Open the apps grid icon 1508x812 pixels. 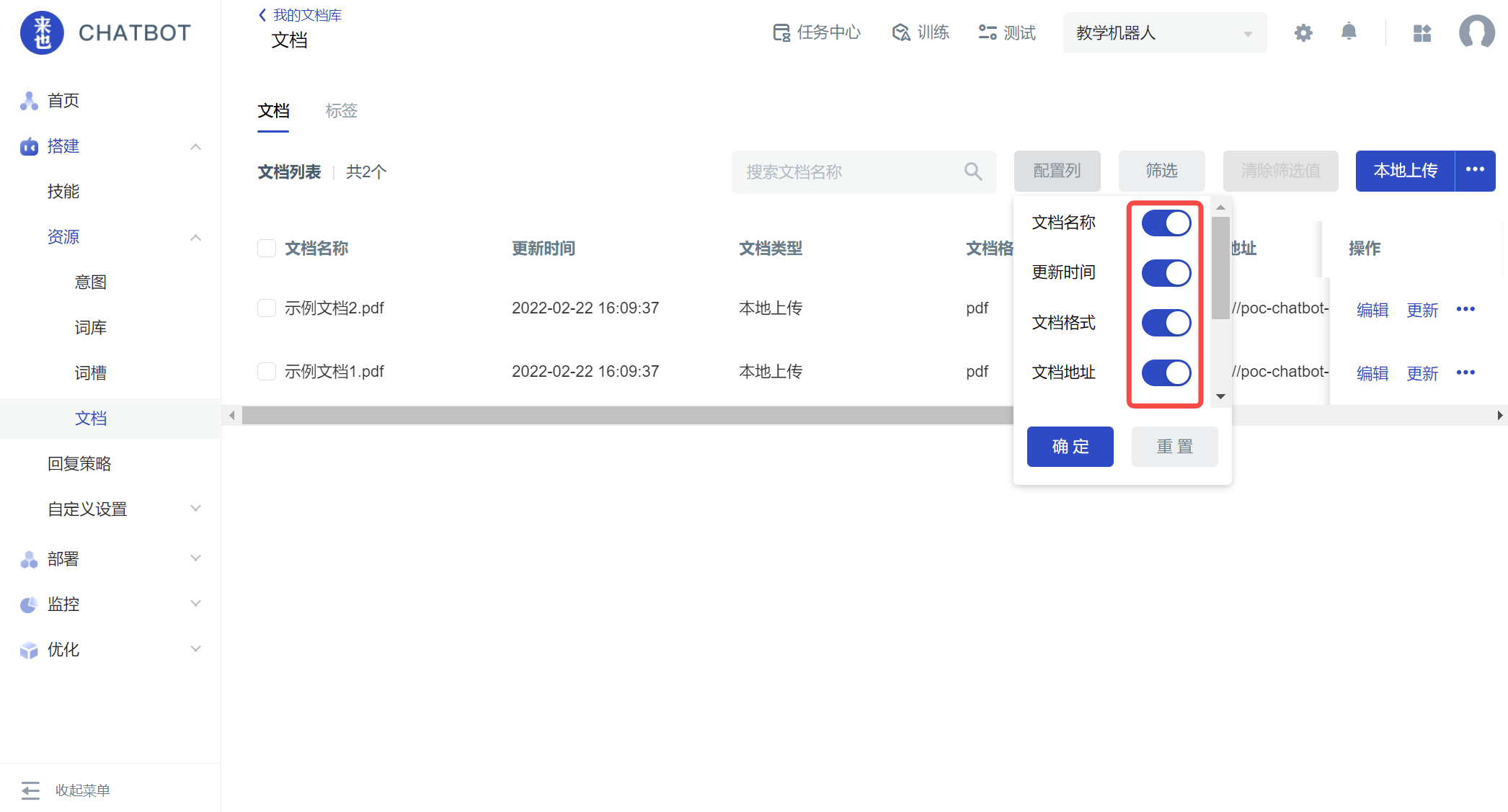1422,33
